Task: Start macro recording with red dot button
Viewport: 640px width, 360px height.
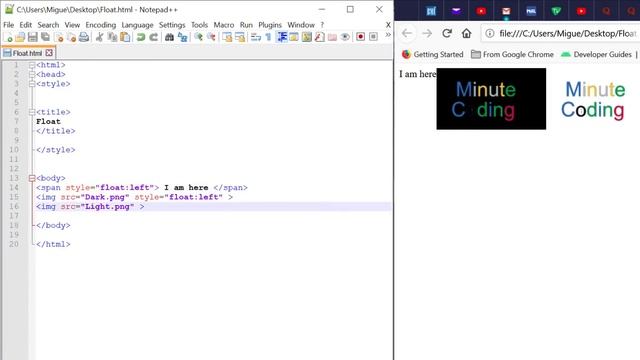Action: [x=360, y=37]
